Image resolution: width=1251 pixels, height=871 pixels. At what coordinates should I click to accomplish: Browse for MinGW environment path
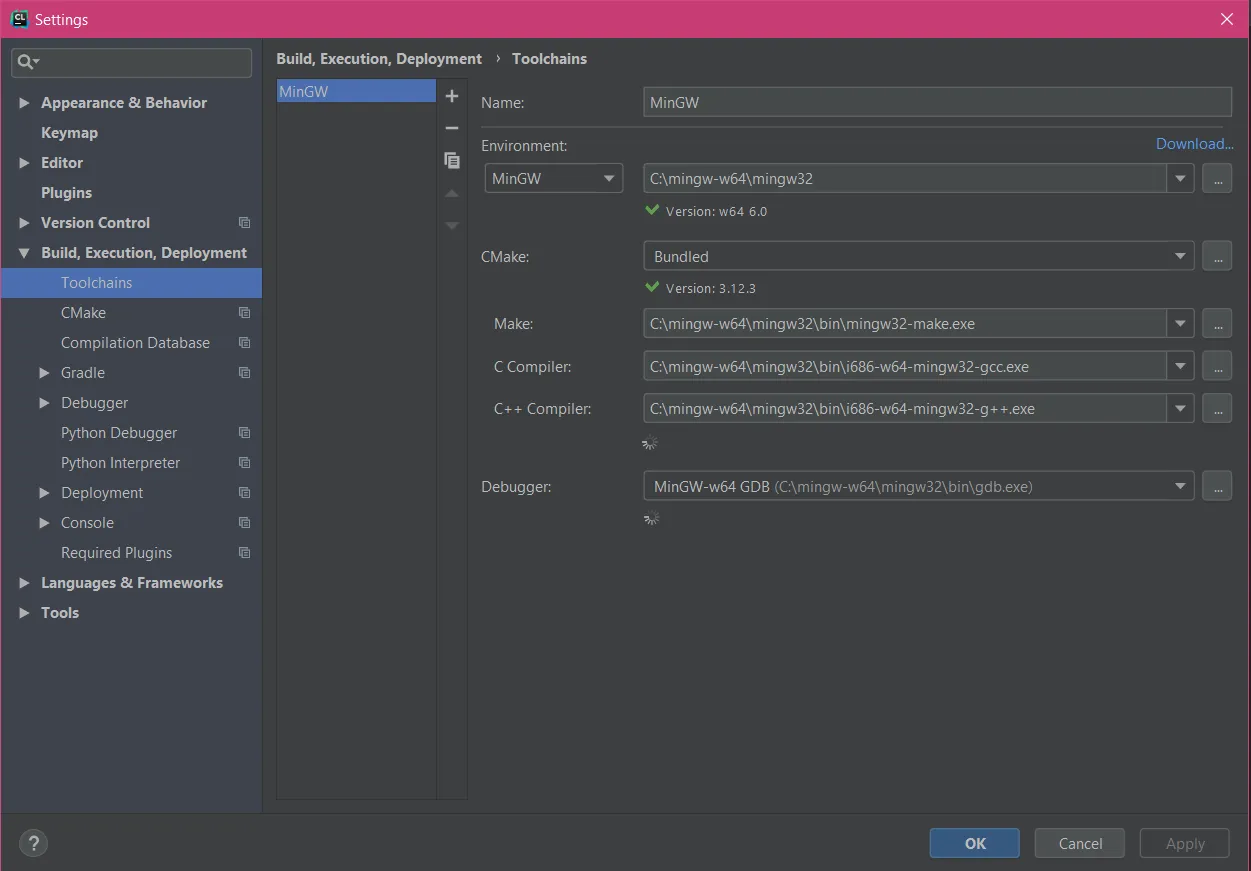(1217, 179)
